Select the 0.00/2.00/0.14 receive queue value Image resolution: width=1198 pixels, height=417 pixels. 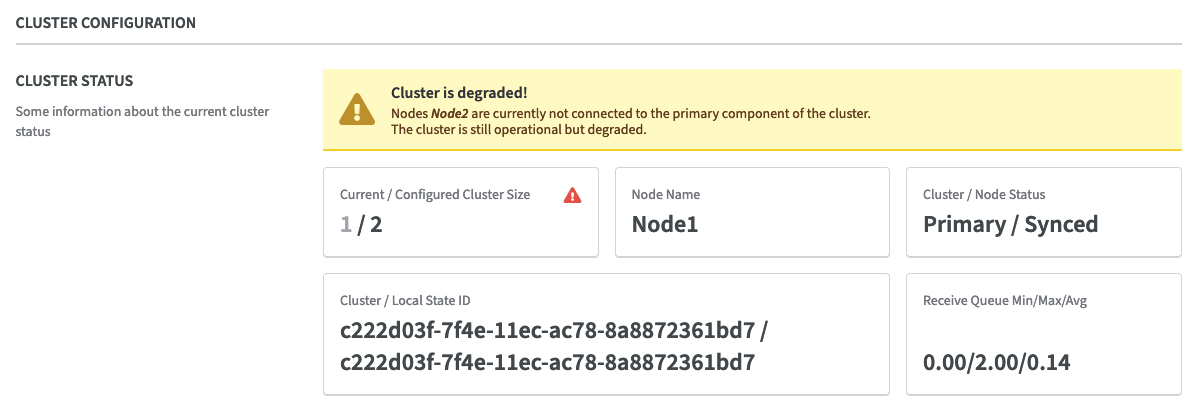pyautogui.click(x=996, y=362)
